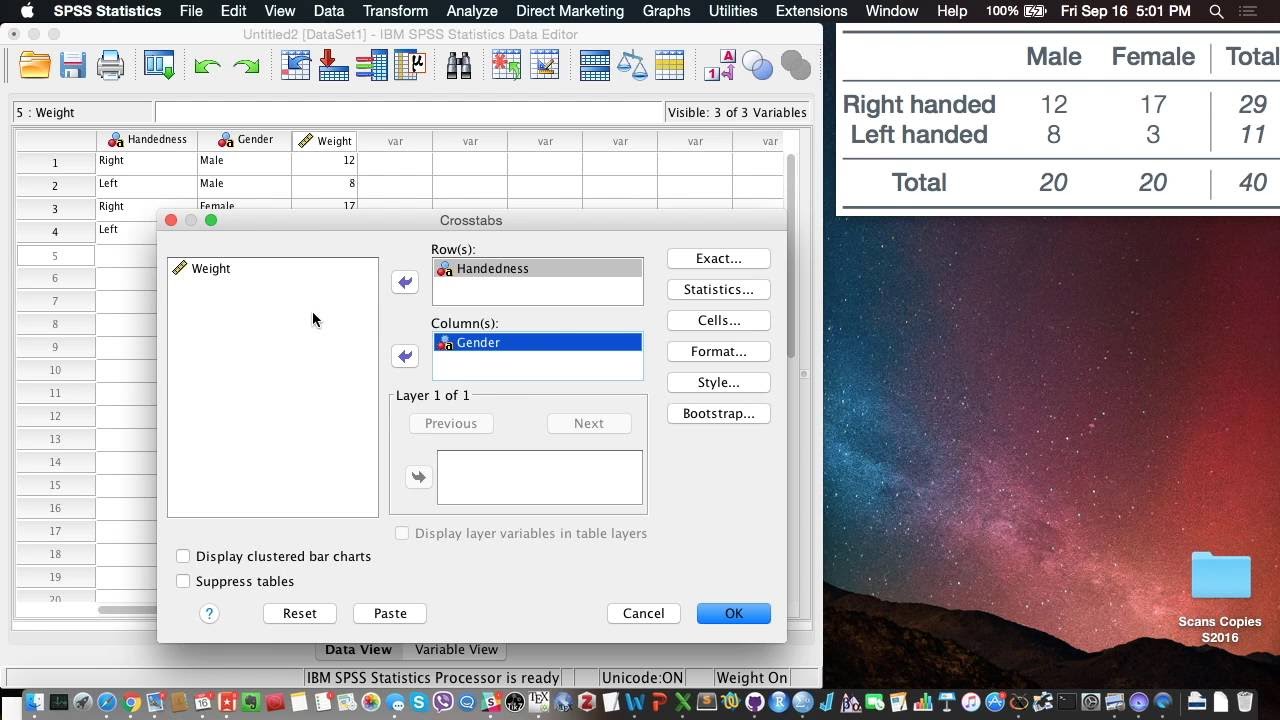Click the Go to case toolbar icon
1280x720 pixels.
click(x=296, y=66)
